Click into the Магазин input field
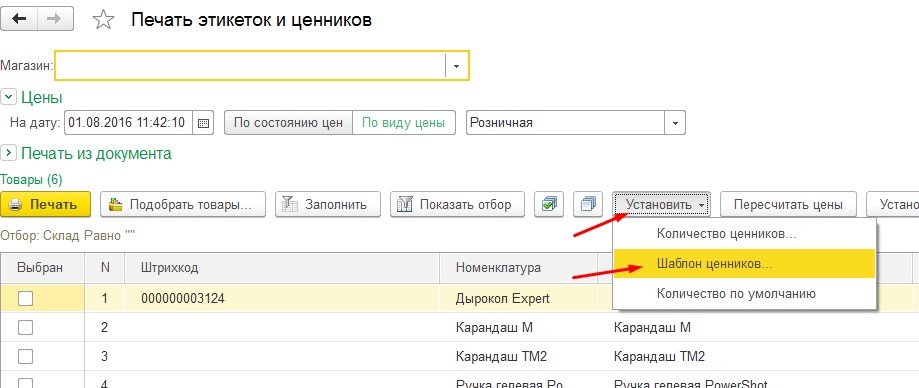The height and width of the screenshot is (388, 919). [x=250, y=66]
